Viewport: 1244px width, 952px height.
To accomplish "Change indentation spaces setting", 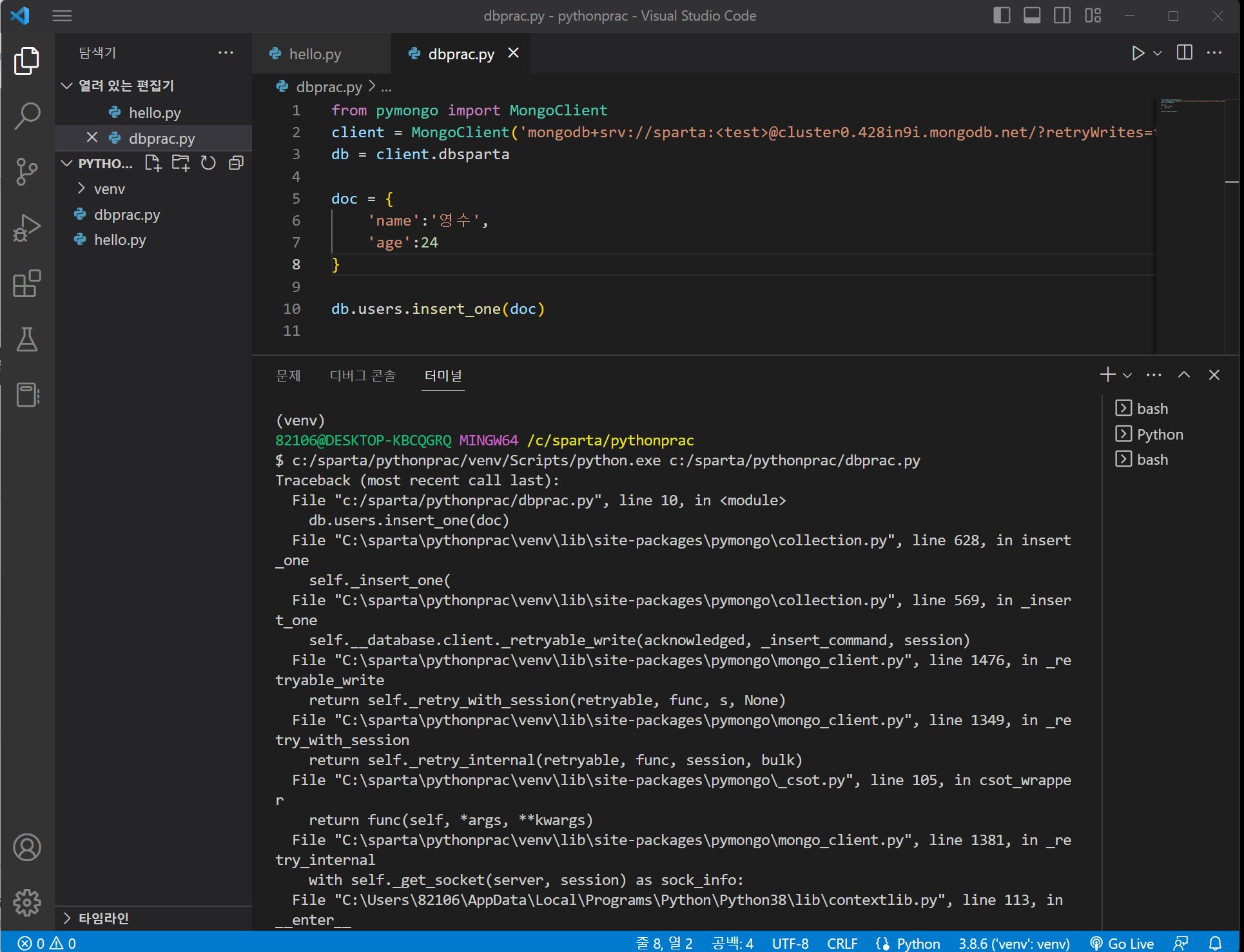I will point(733,943).
